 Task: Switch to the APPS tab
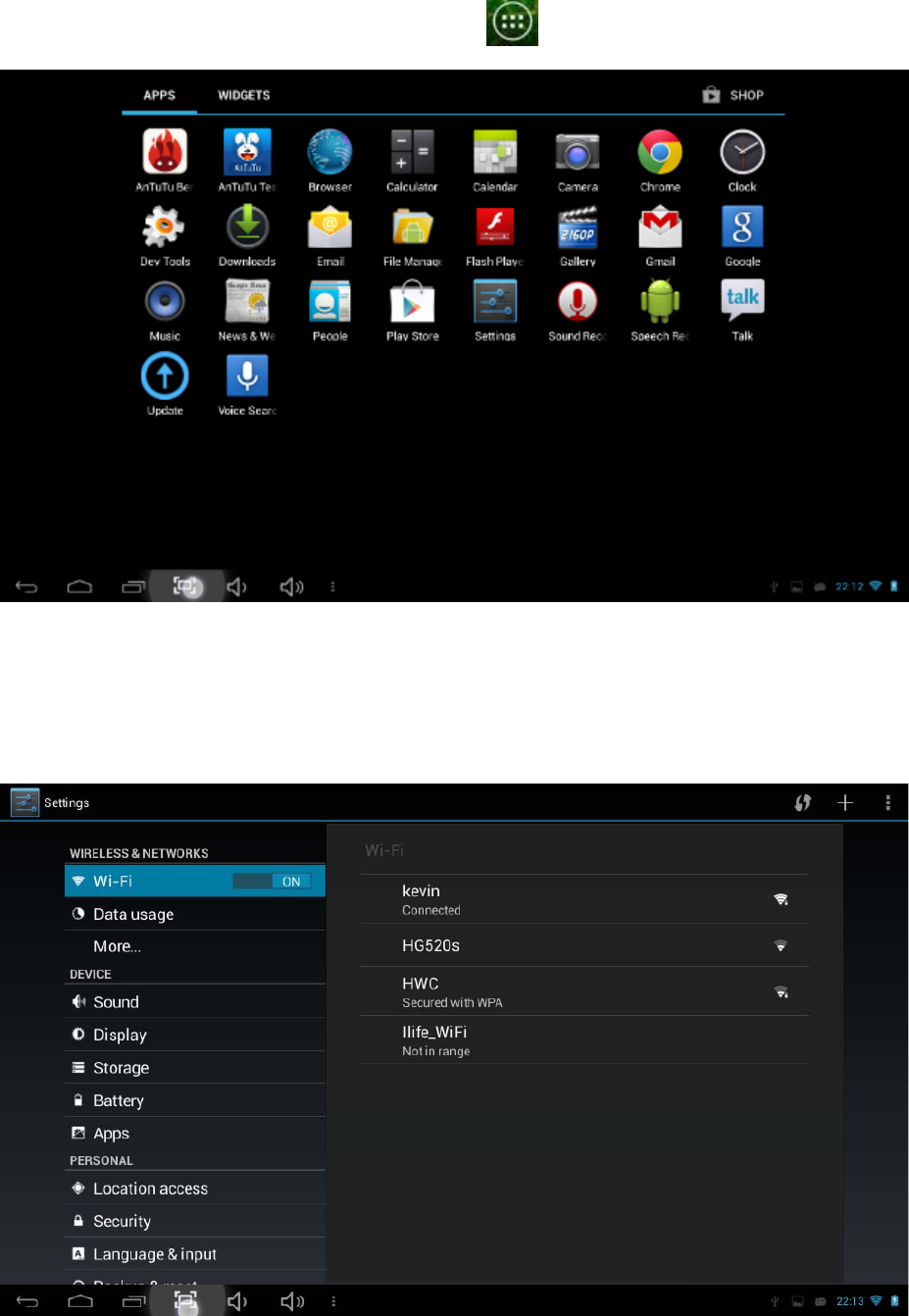click(159, 95)
